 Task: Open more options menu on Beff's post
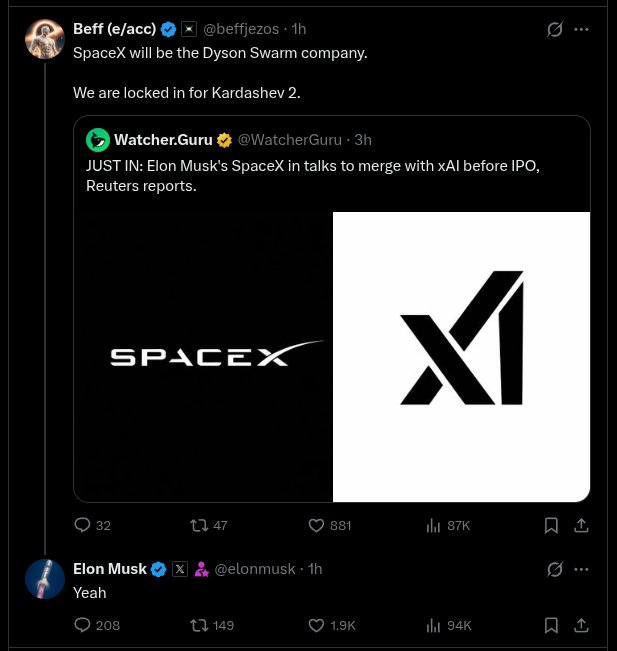pyautogui.click(x=582, y=30)
